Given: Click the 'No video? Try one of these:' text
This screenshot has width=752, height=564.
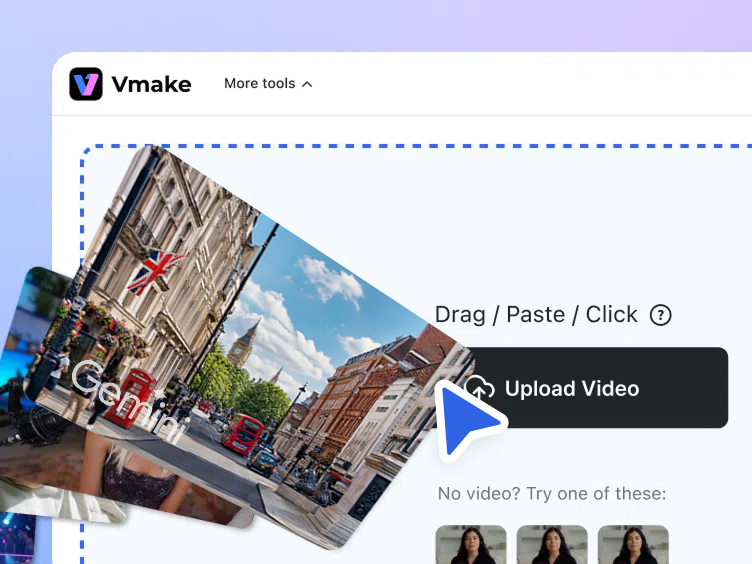Looking at the screenshot, I should [x=552, y=494].
